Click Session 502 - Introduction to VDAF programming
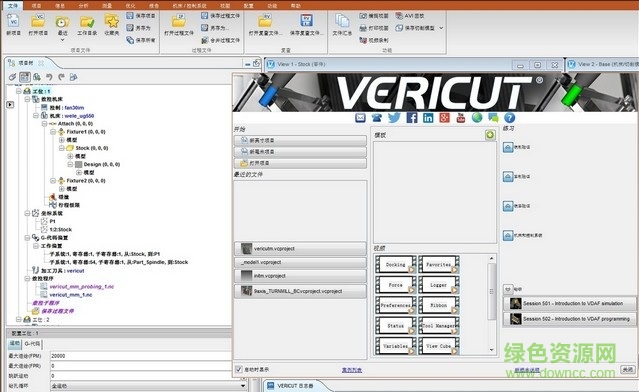The height and width of the screenshot is (392, 639). [569, 319]
